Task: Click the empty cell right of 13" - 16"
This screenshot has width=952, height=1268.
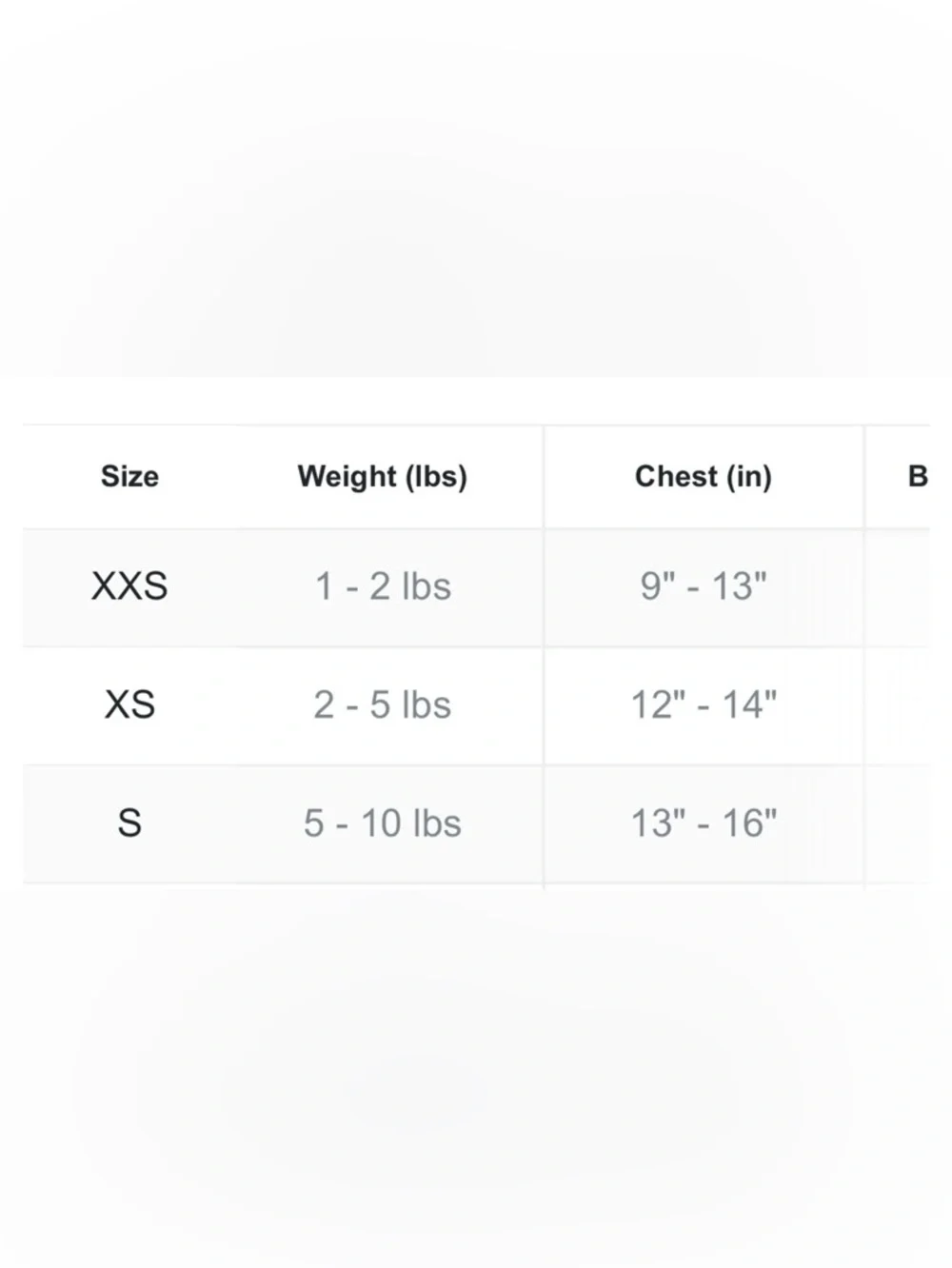Action: (898, 823)
